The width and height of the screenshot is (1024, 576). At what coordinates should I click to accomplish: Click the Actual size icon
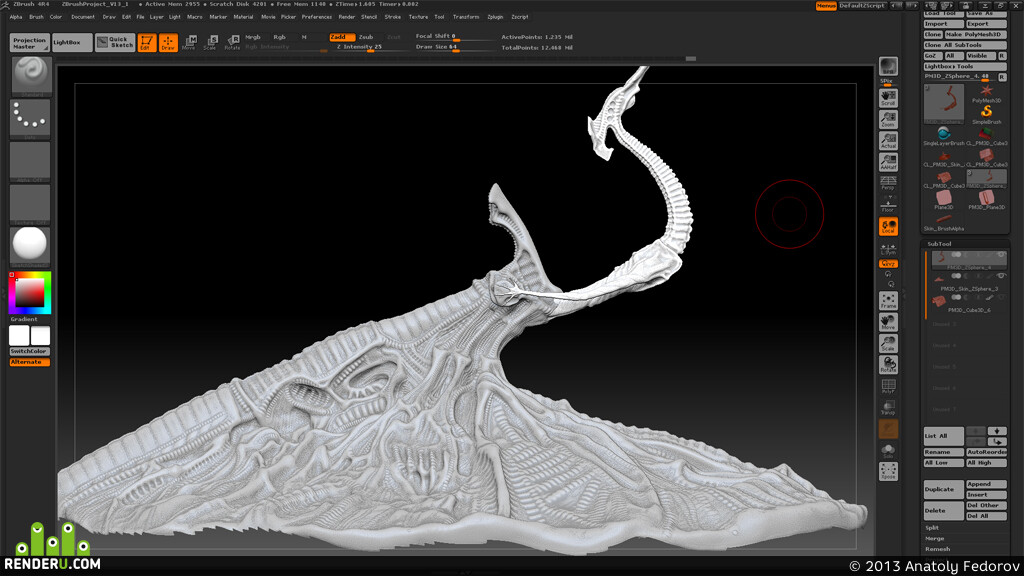[888, 140]
